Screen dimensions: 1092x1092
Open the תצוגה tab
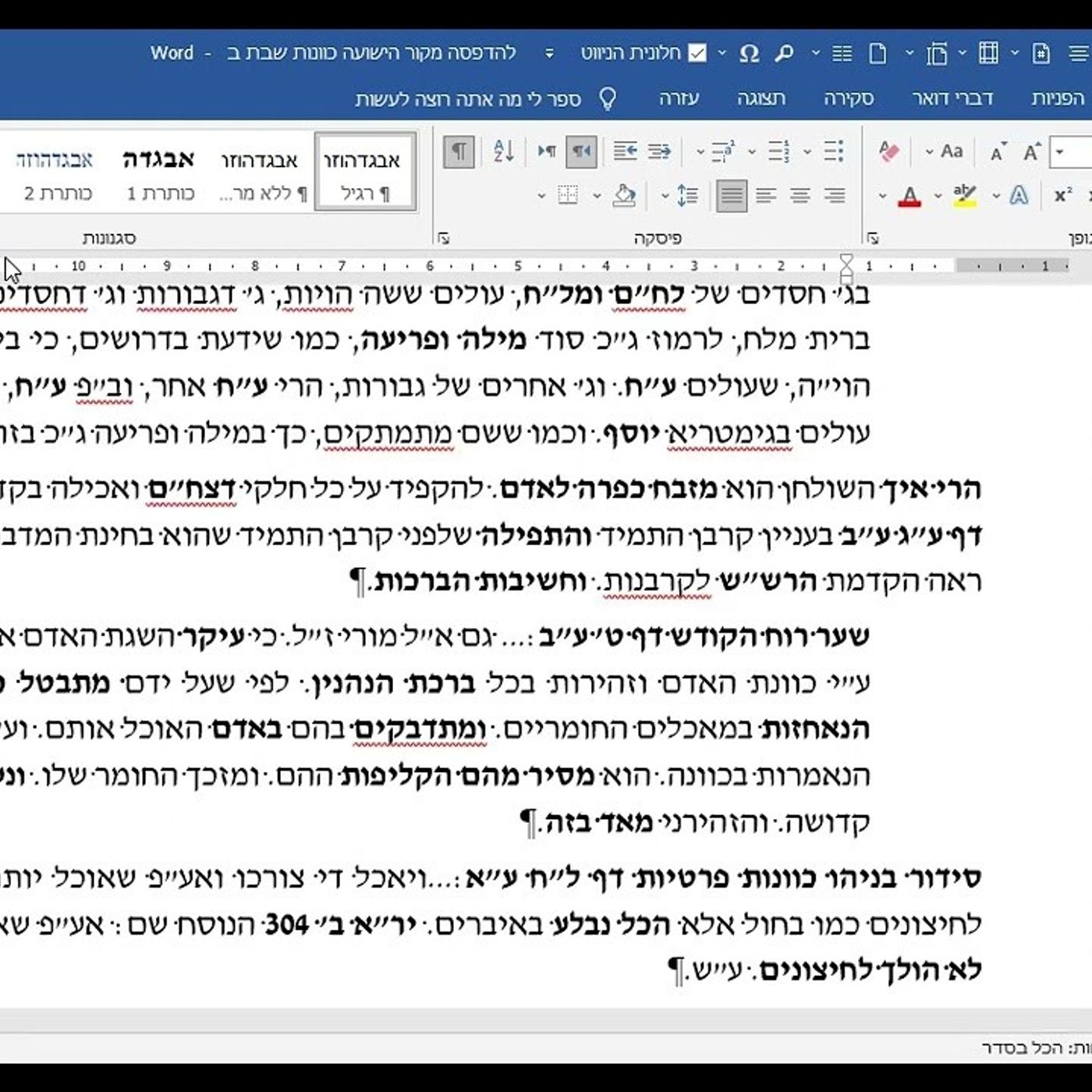761,98
